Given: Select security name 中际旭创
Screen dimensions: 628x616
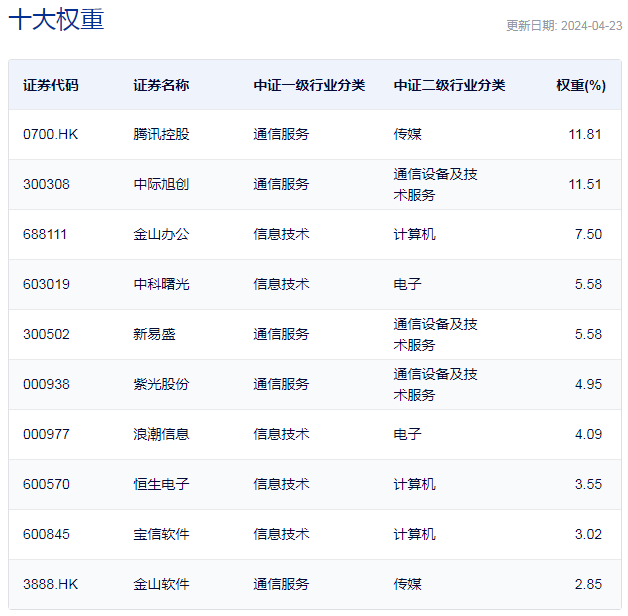Looking at the screenshot, I should [x=161, y=184].
